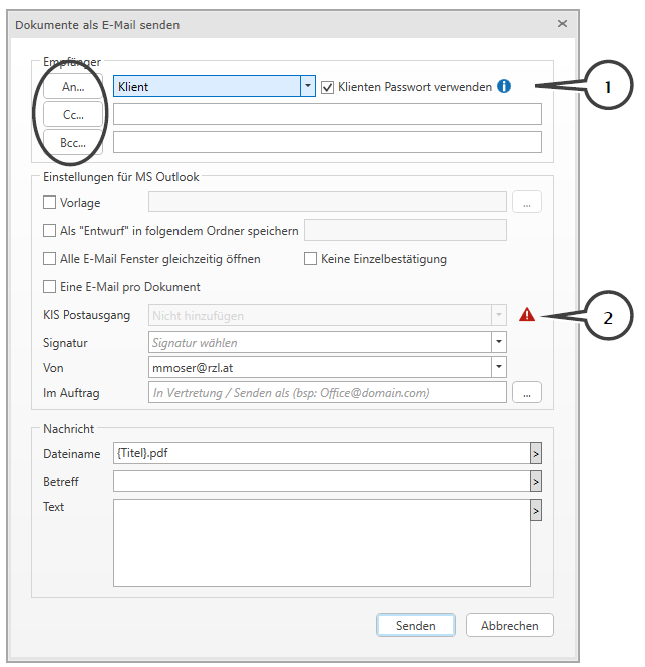Open the browse button next to Vorlage
Viewport: 645px width, 667px height.
[x=527, y=202]
